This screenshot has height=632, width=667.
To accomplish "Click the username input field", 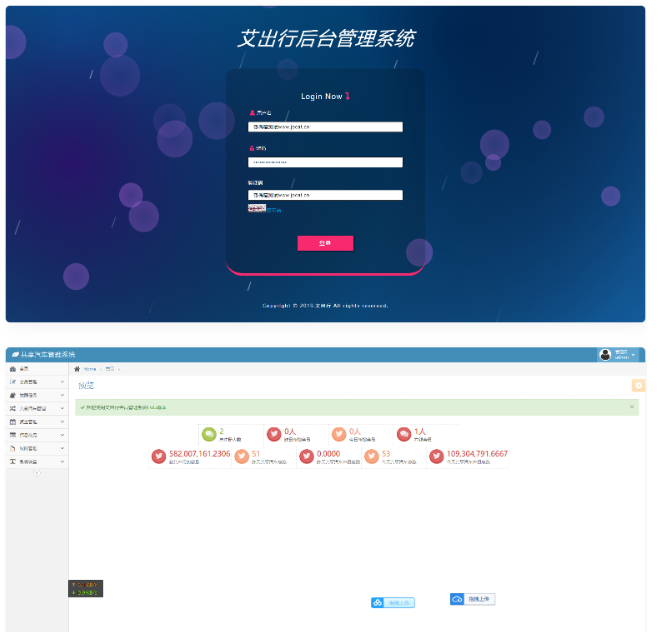I will tap(325, 127).
